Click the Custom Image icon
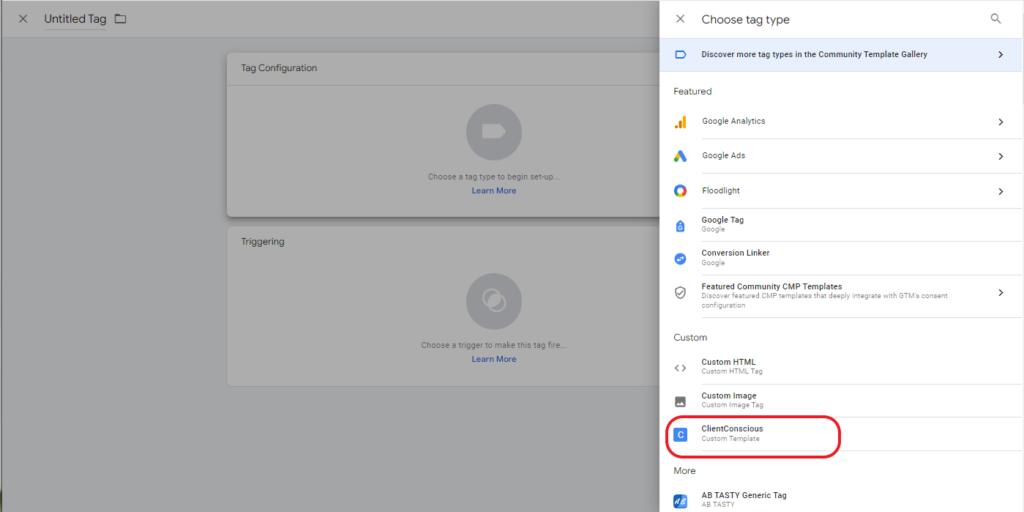The image size is (1024, 512). coord(680,401)
